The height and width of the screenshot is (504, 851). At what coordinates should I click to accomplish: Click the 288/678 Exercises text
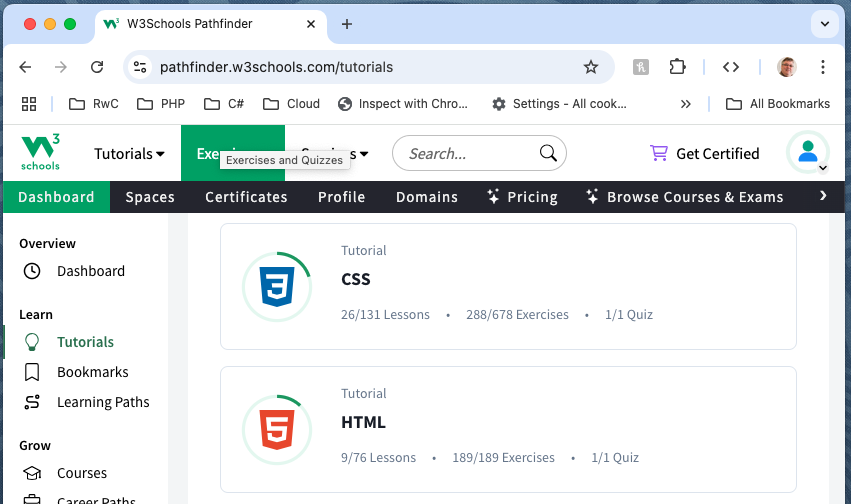click(517, 315)
